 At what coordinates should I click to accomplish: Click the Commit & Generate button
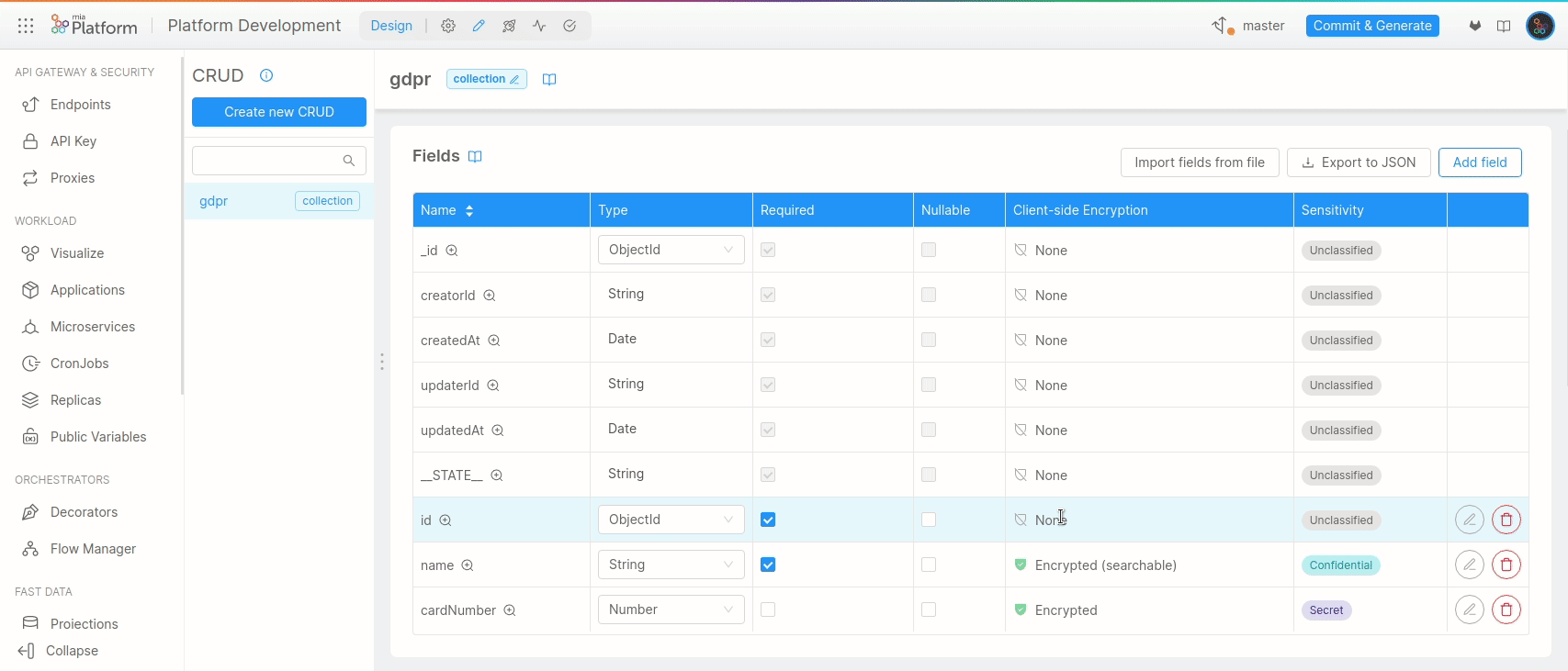tap(1371, 26)
